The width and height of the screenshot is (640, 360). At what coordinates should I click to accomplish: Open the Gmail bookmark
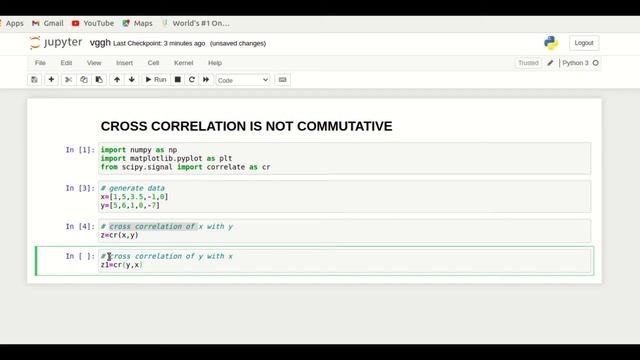(48, 23)
